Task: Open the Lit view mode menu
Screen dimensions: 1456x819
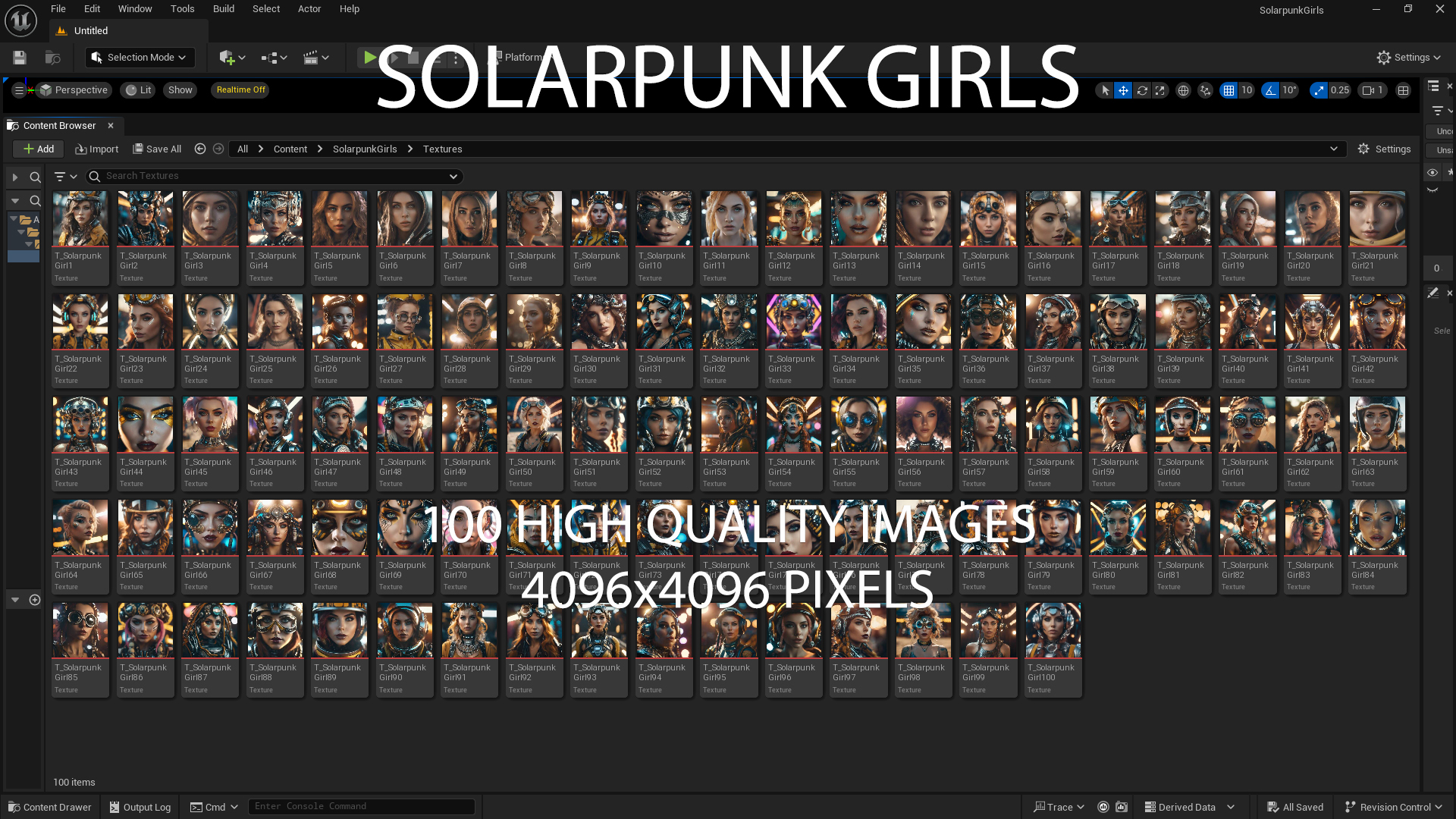Action: pyautogui.click(x=138, y=90)
